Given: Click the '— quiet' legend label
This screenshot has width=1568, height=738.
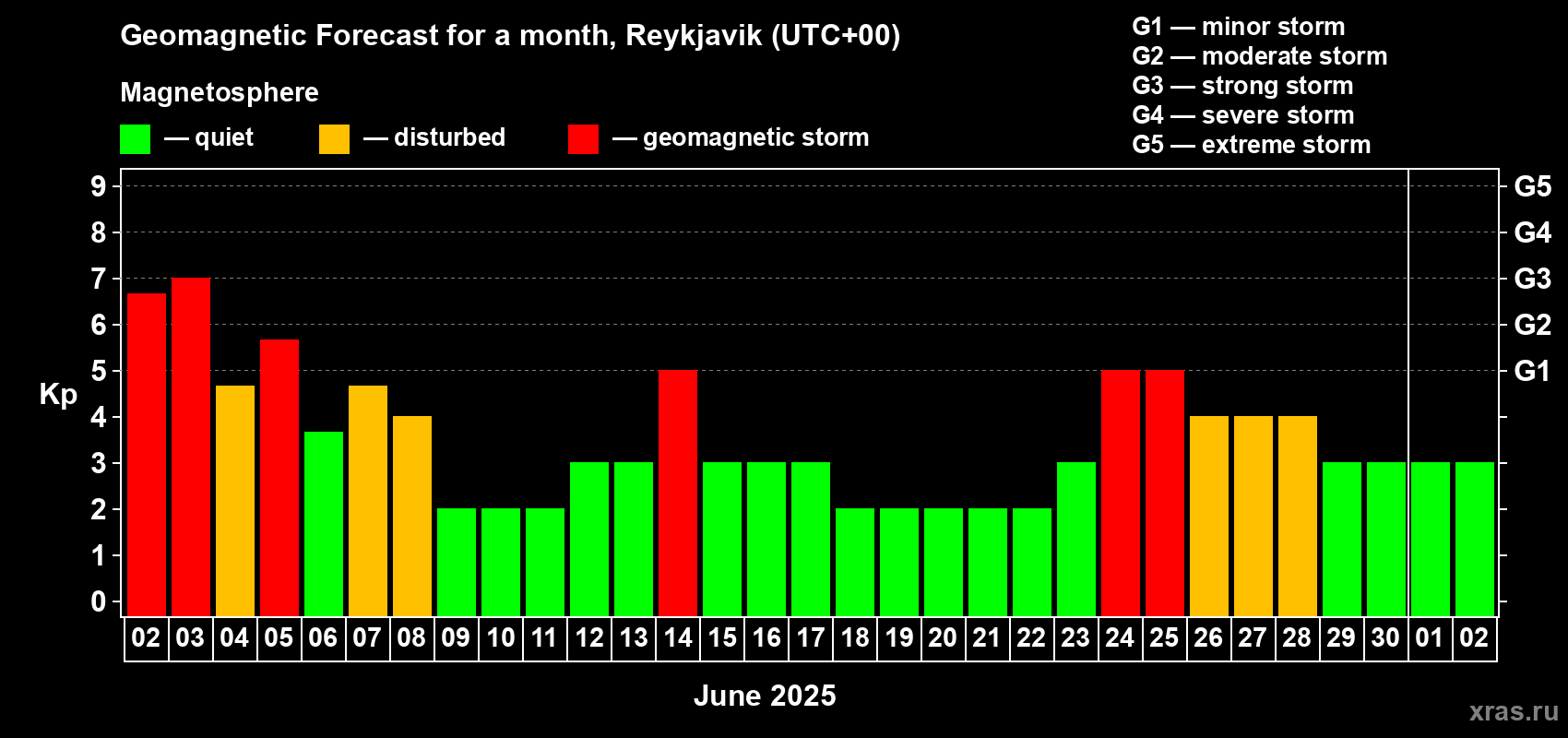Looking at the screenshot, I should [209, 138].
